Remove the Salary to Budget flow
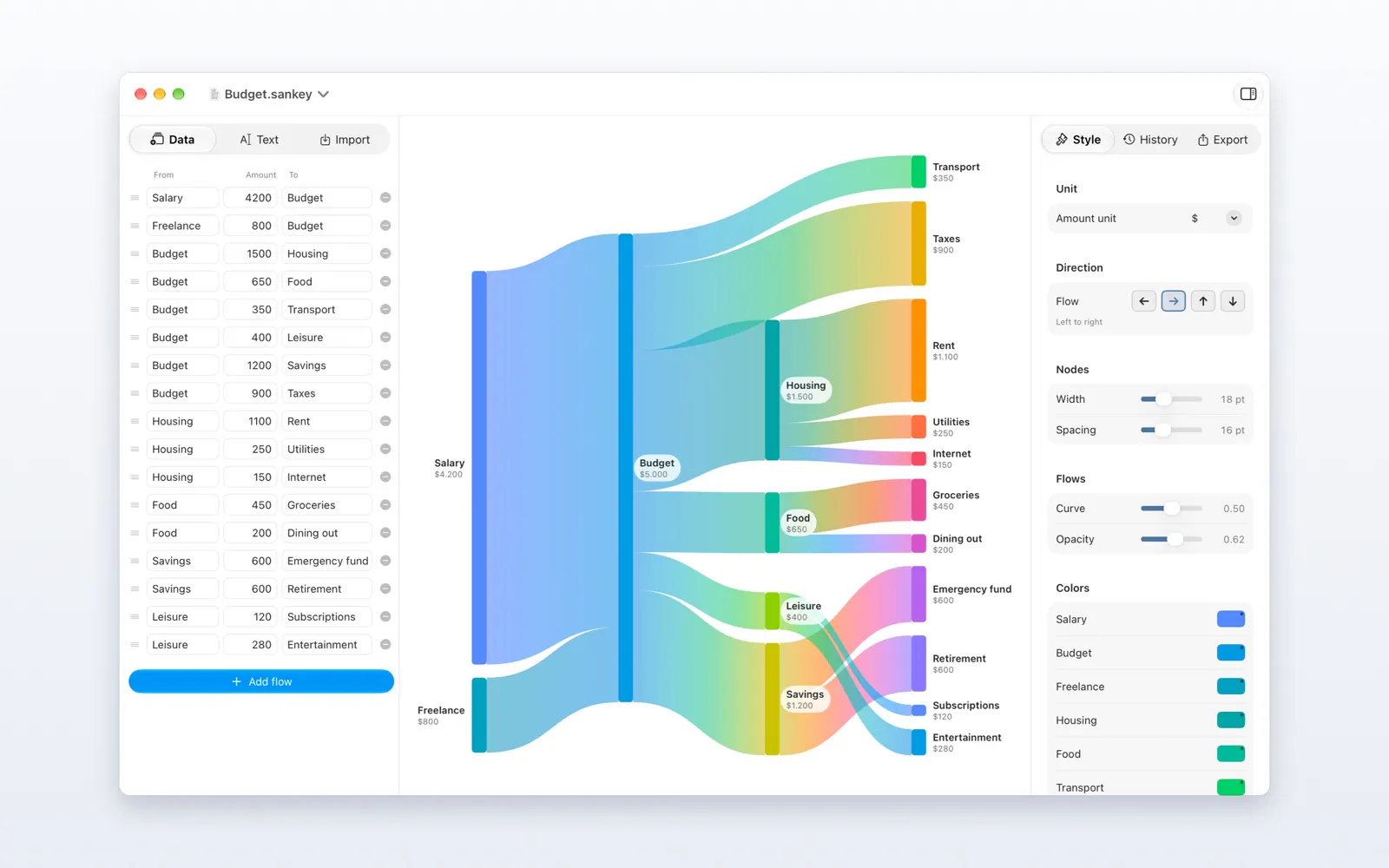The width and height of the screenshot is (1389, 868). (x=385, y=198)
